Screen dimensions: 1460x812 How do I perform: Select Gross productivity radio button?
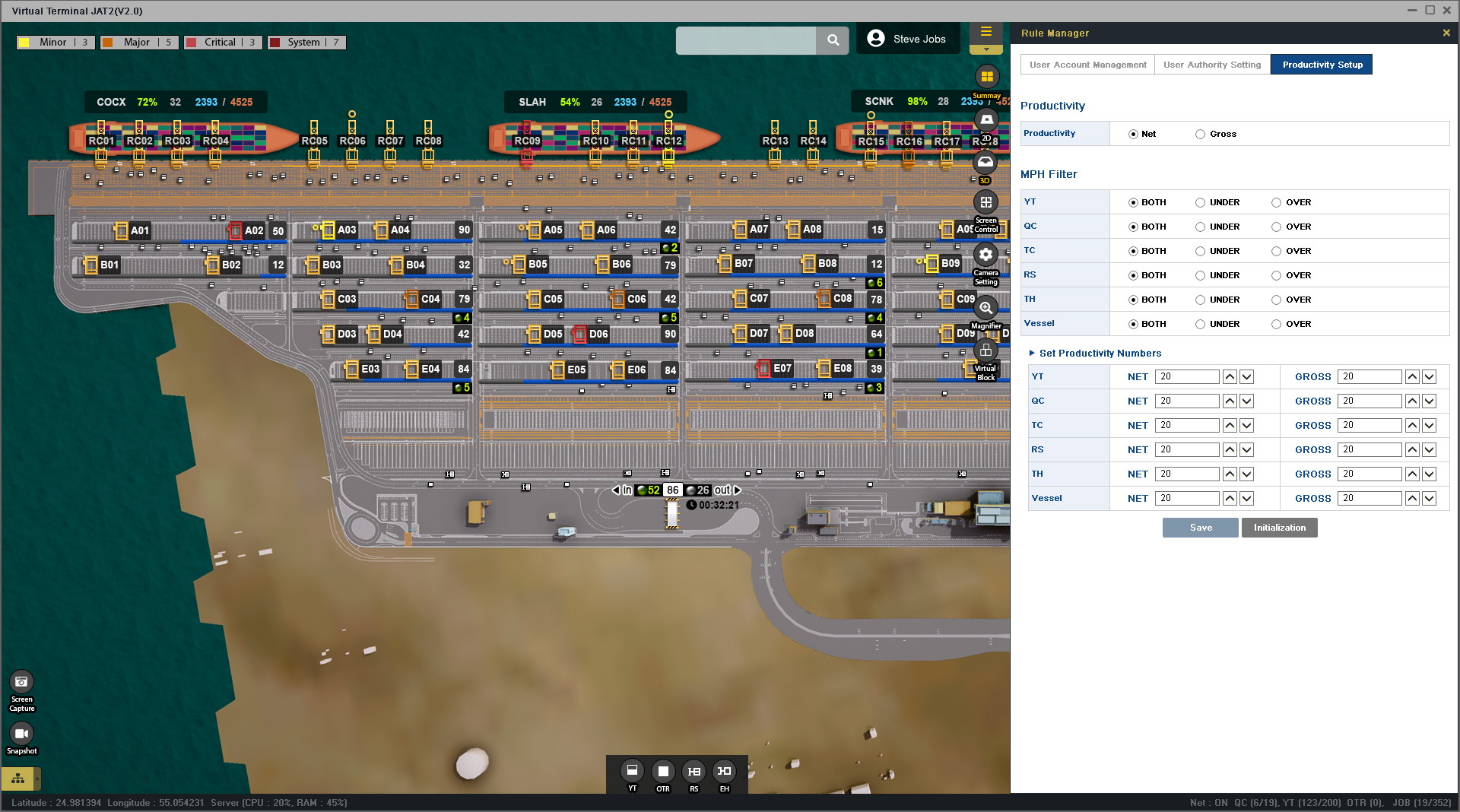coord(1200,135)
